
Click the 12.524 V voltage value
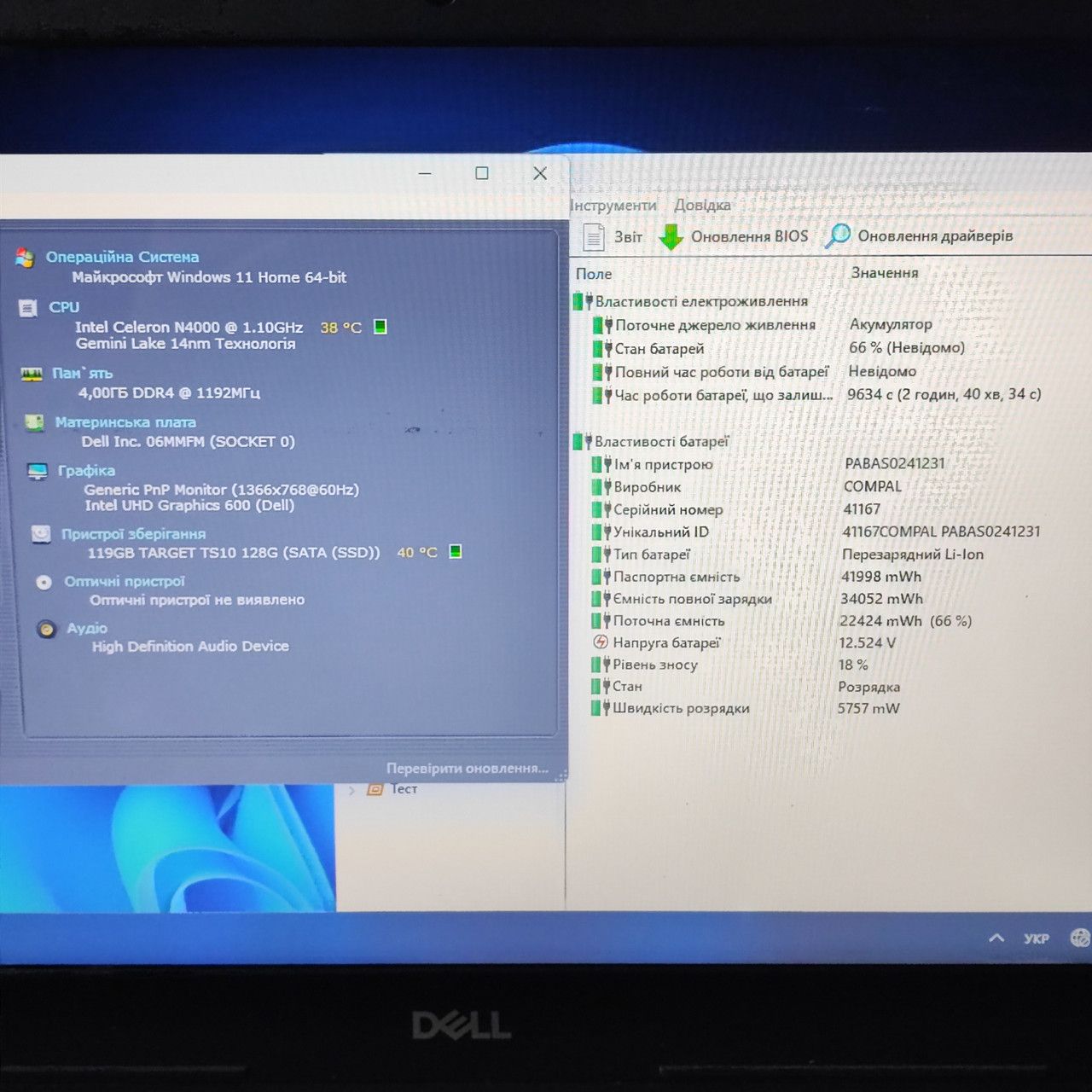click(868, 642)
